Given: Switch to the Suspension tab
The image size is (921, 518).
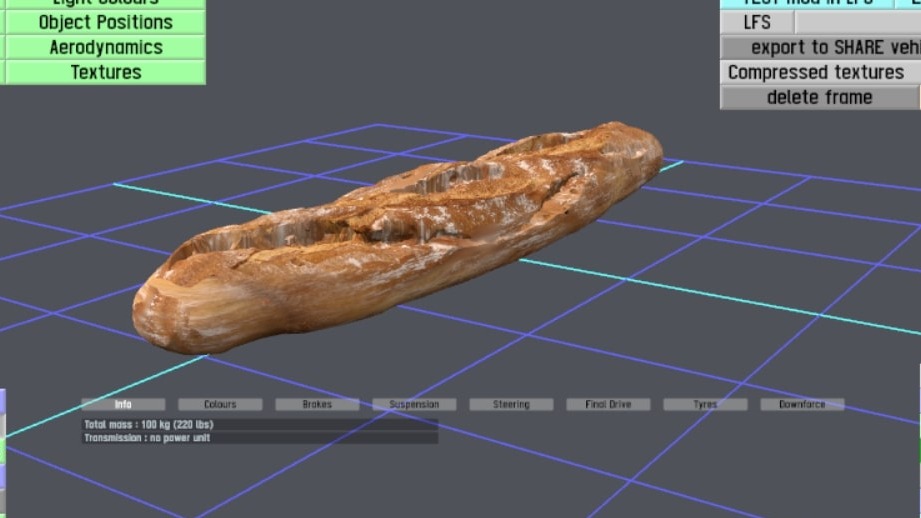Looking at the screenshot, I should tap(414, 404).
